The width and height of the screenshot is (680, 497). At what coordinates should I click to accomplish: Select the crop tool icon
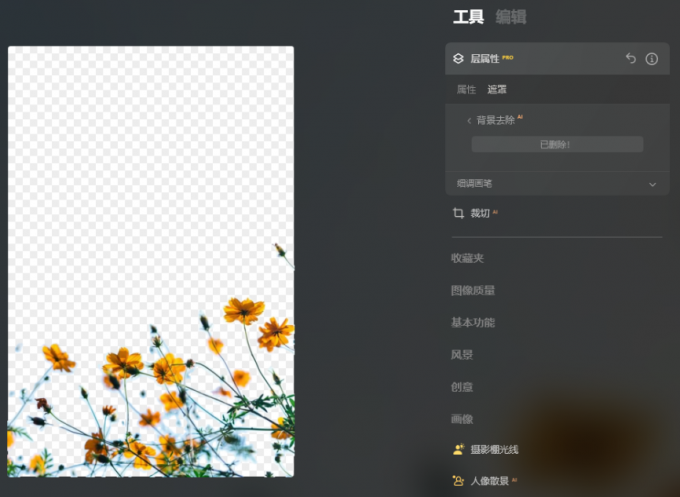[x=458, y=213]
